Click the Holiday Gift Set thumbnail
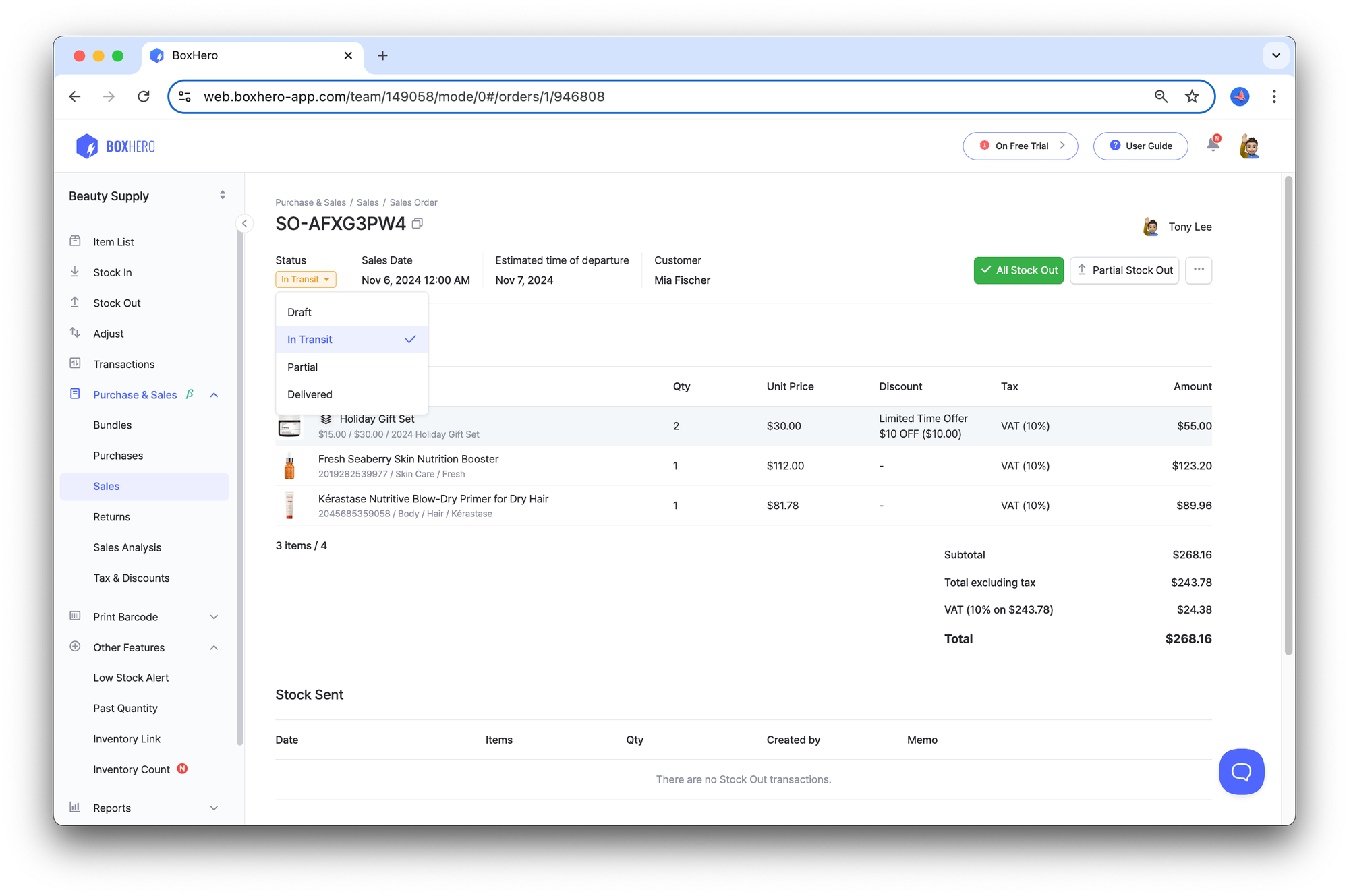The image size is (1349, 896). pos(290,425)
